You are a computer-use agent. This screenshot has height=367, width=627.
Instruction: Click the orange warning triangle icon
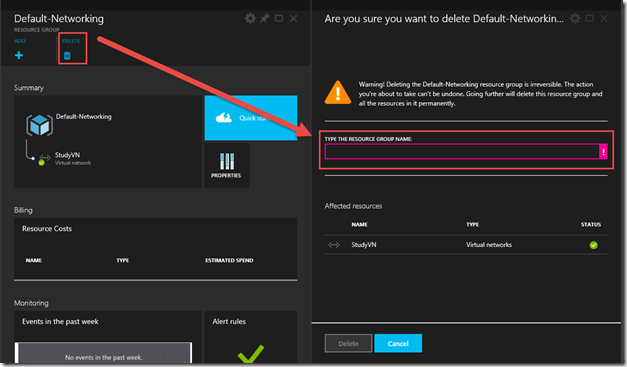coord(338,93)
